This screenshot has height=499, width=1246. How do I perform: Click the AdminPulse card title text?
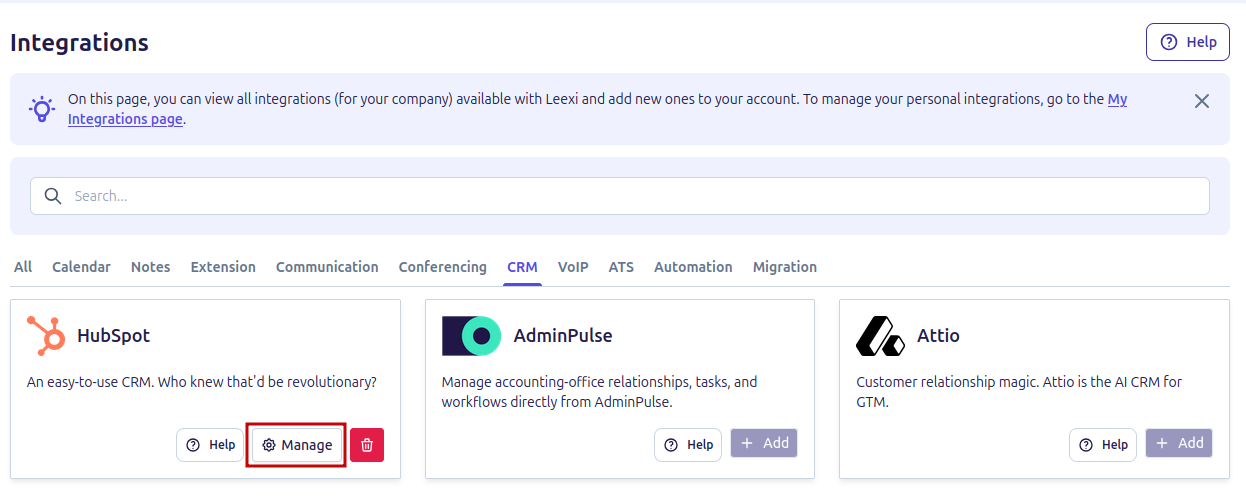[x=563, y=336]
